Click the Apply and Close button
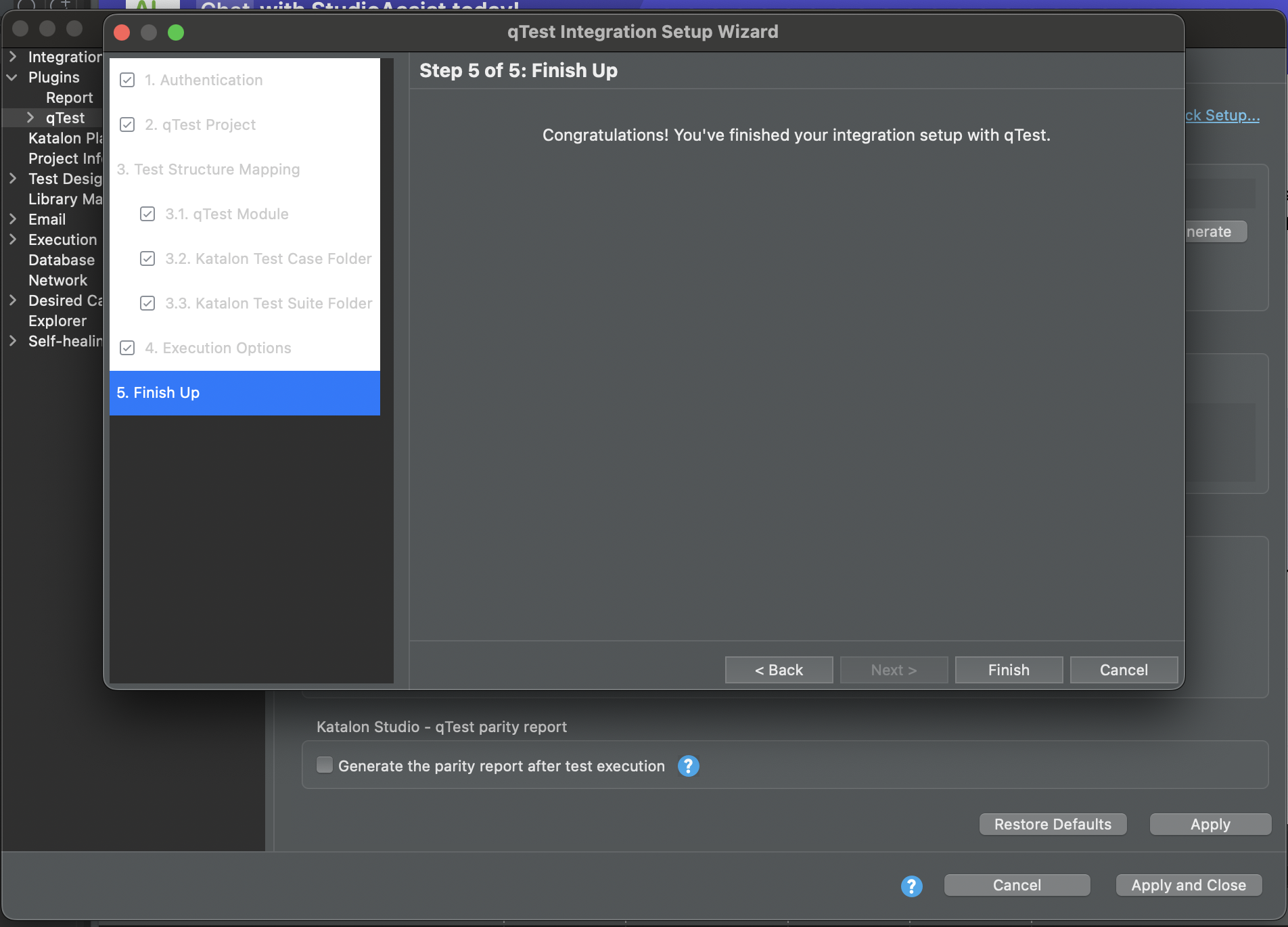This screenshot has height=927, width=1288. [1188, 885]
